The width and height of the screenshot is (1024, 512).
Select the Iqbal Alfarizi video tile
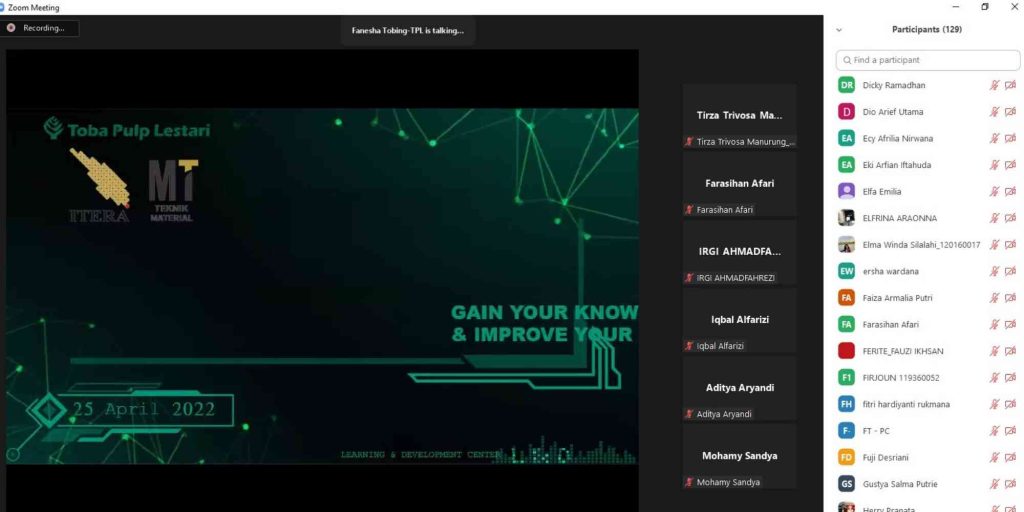(x=739, y=320)
